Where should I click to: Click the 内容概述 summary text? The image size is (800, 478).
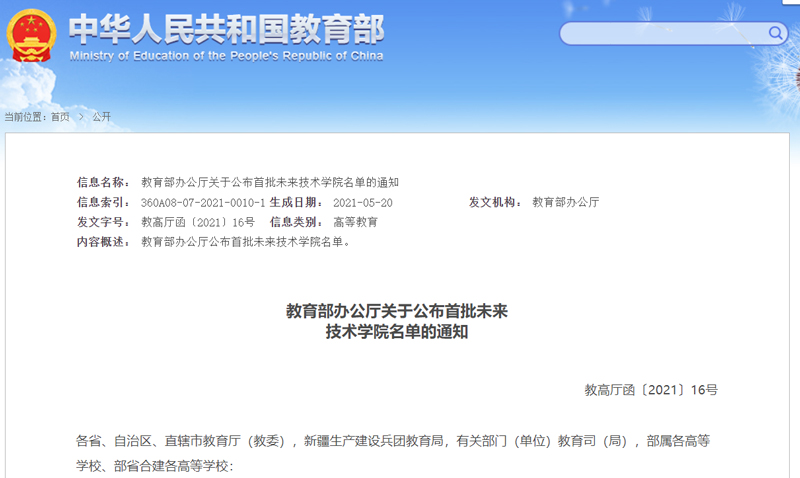[246, 242]
